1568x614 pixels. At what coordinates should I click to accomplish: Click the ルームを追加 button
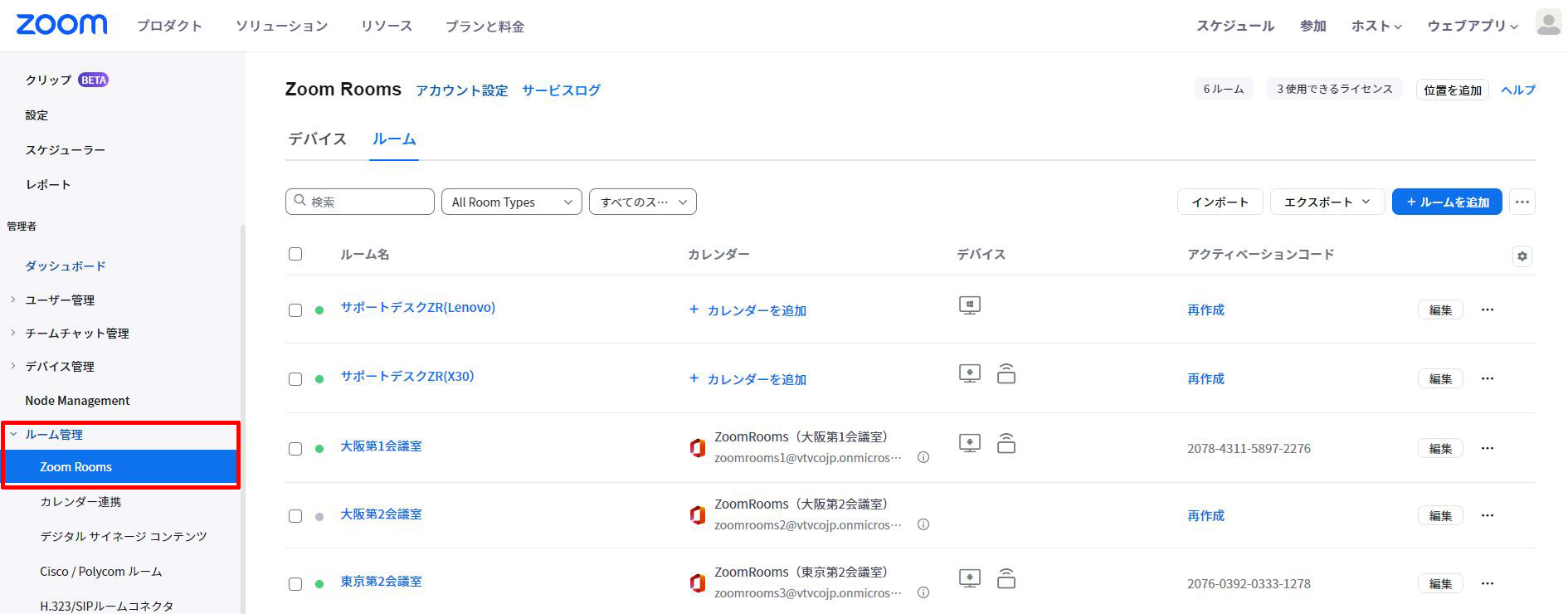(1447, 202)
